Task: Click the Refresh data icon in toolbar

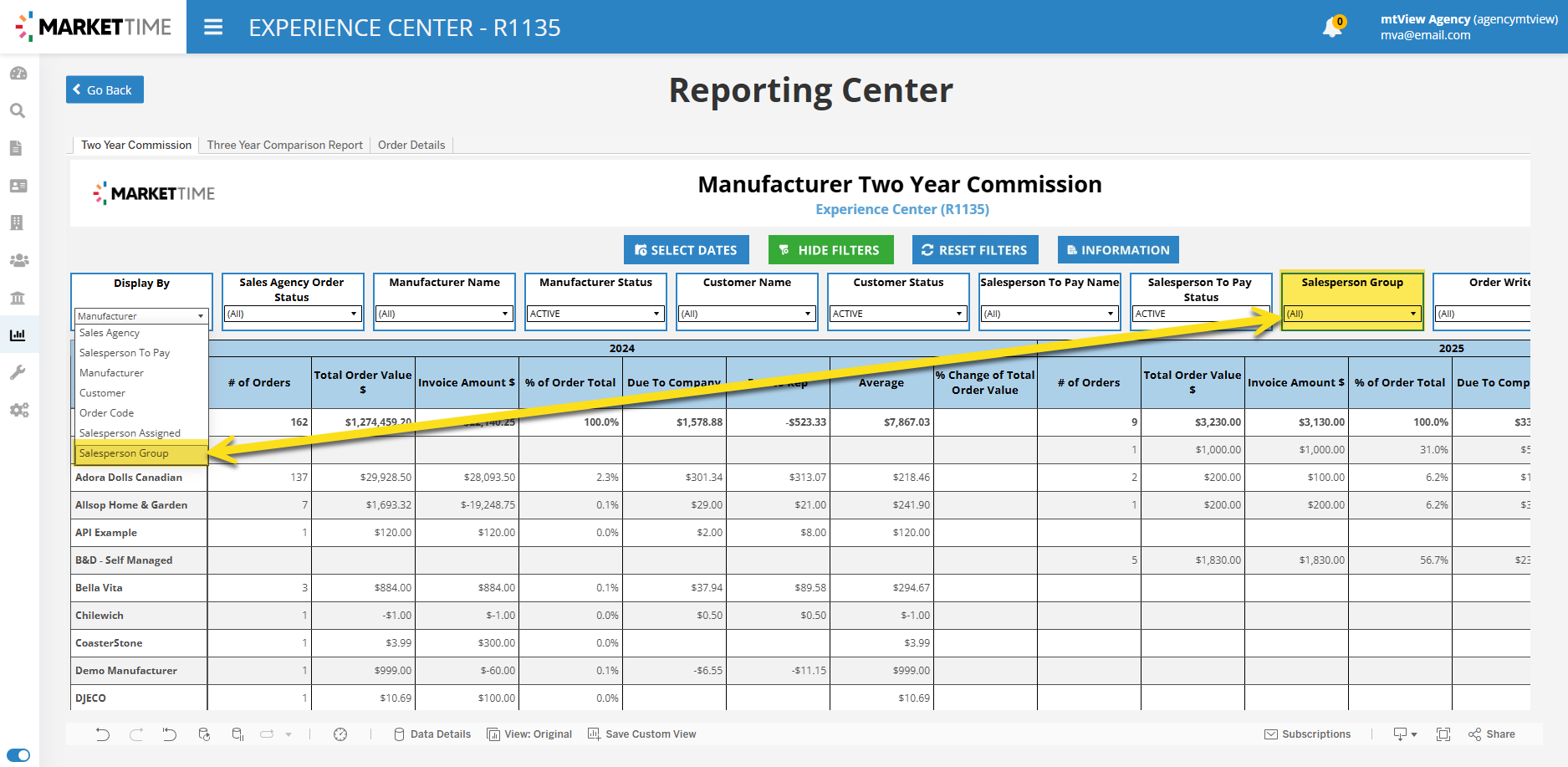Action: pos(204,734)
